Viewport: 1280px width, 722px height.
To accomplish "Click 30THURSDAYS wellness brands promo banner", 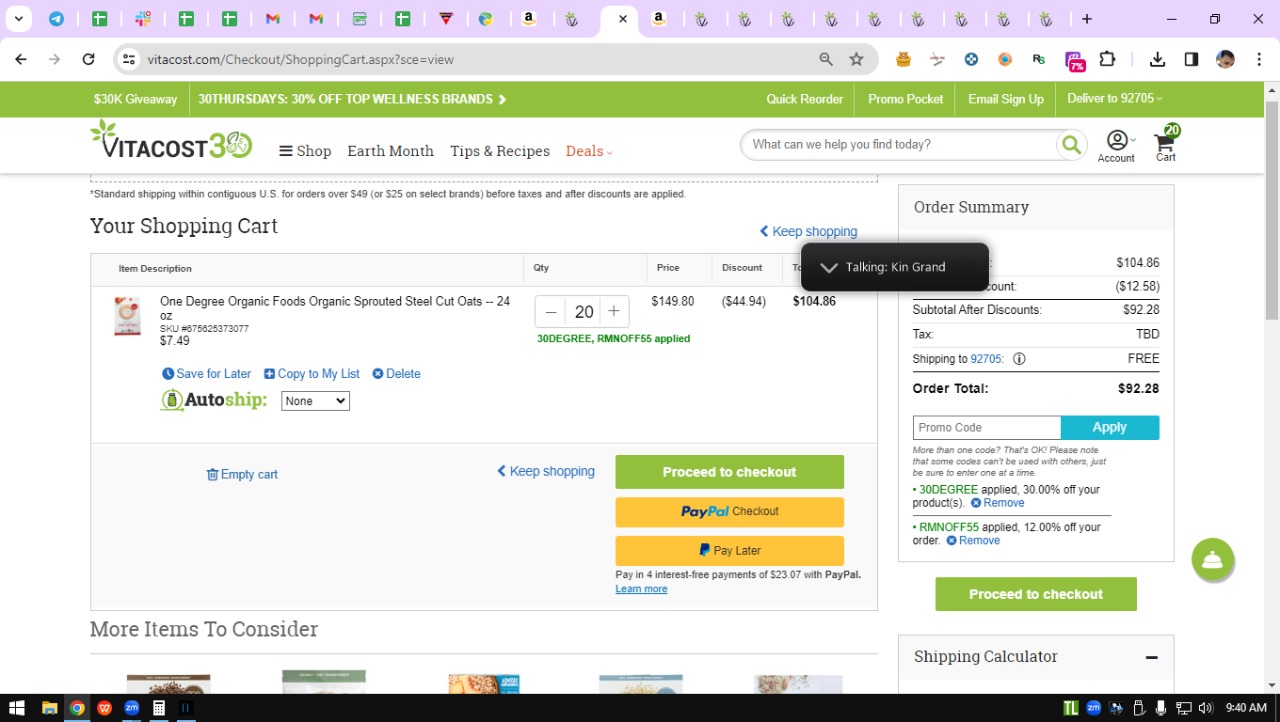I will coord(352,99).
